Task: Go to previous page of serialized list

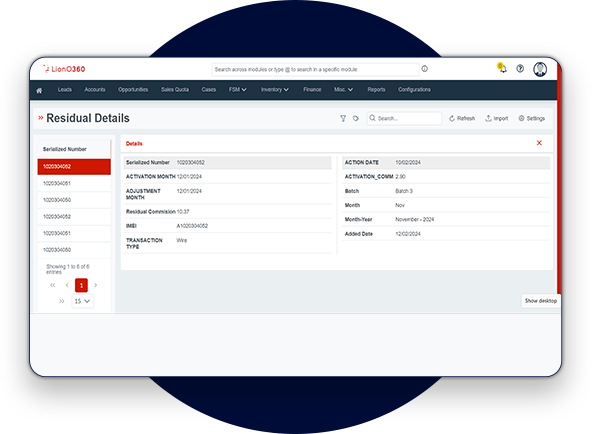Action: [x=67, y=285]
